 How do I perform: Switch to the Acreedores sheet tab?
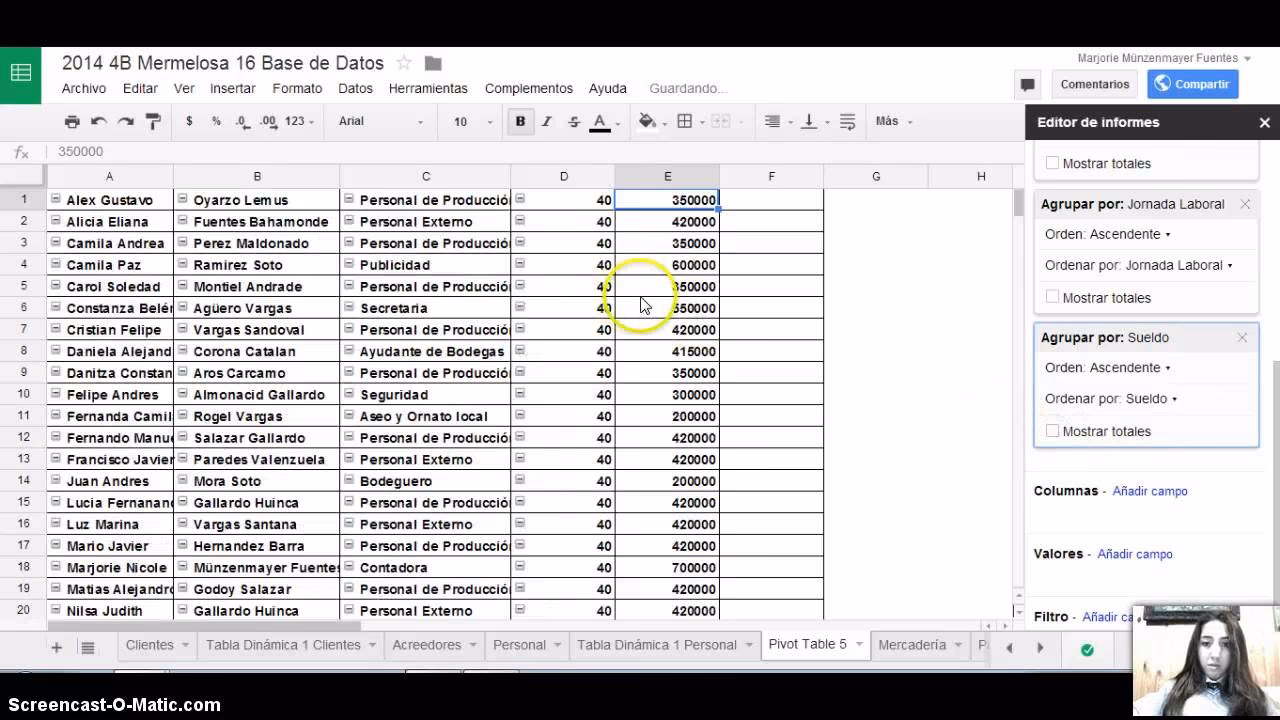click(433, 645)
